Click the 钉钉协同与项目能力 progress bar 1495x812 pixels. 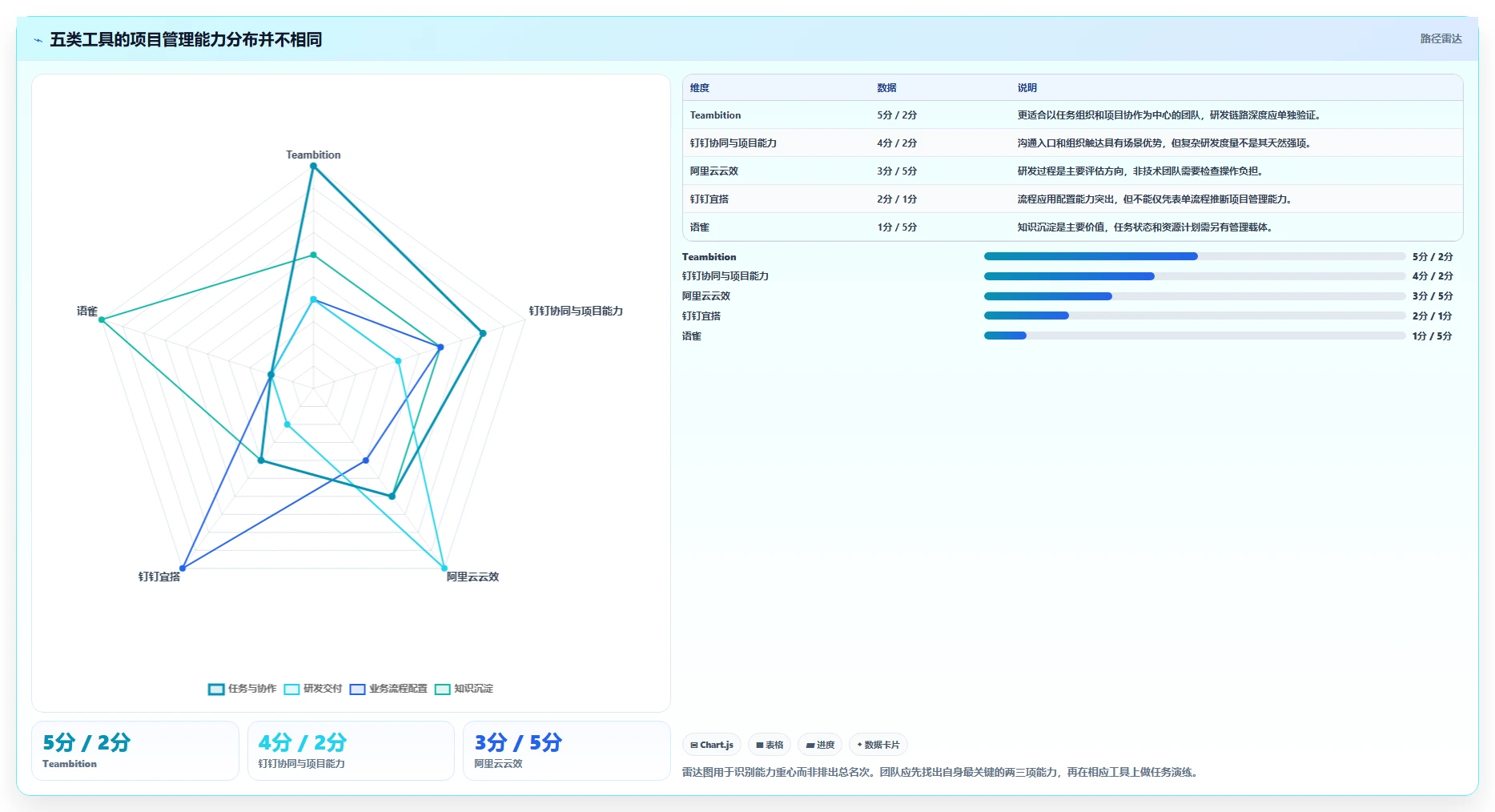[x=1194, y=276]
